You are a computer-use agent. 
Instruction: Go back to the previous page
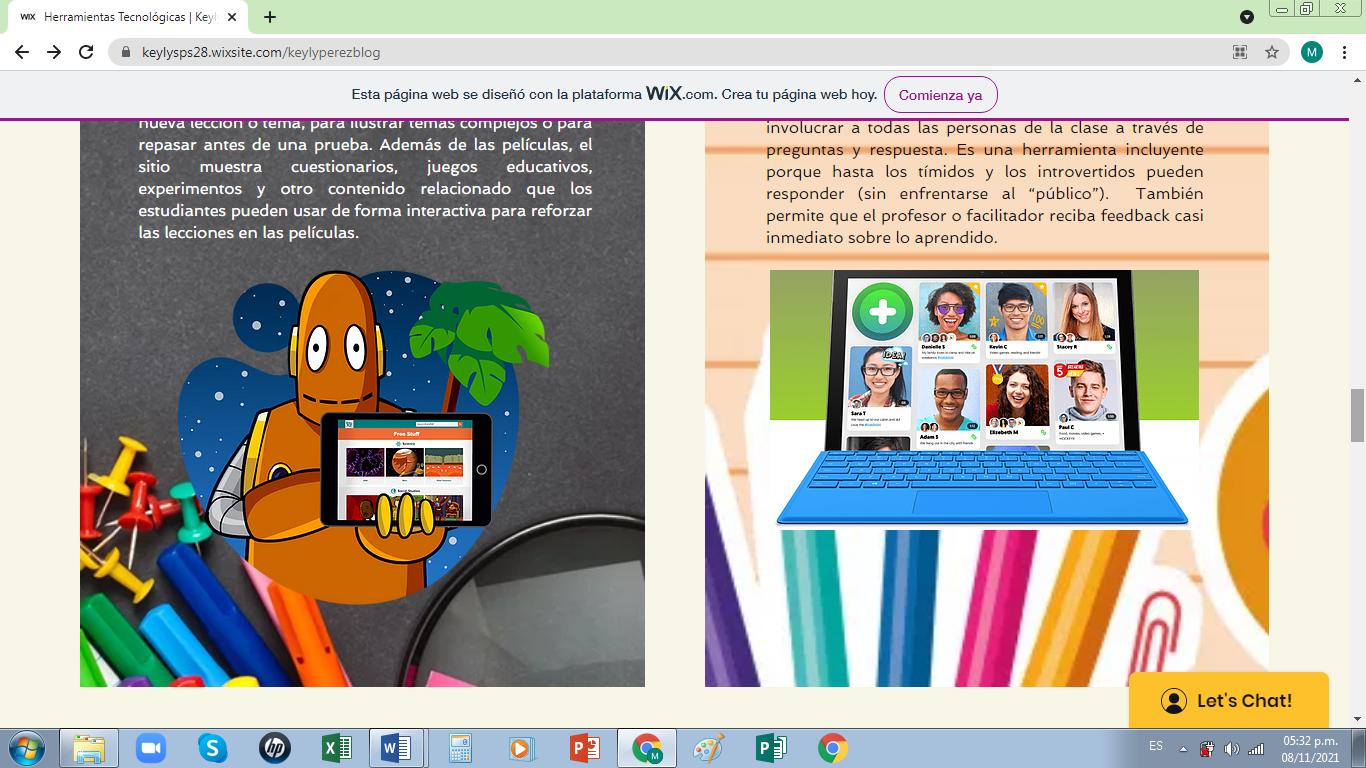[x=22, y=52]
